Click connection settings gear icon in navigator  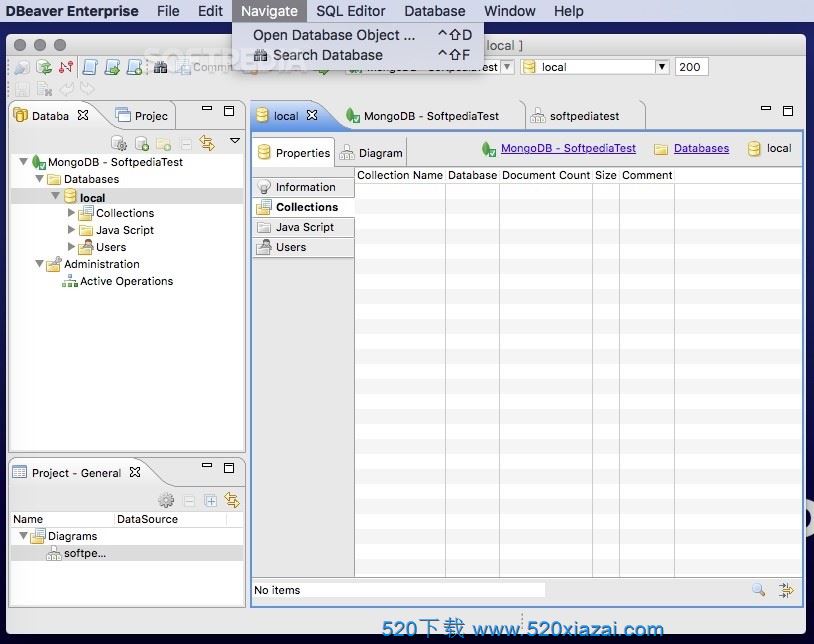click(119, 143)
